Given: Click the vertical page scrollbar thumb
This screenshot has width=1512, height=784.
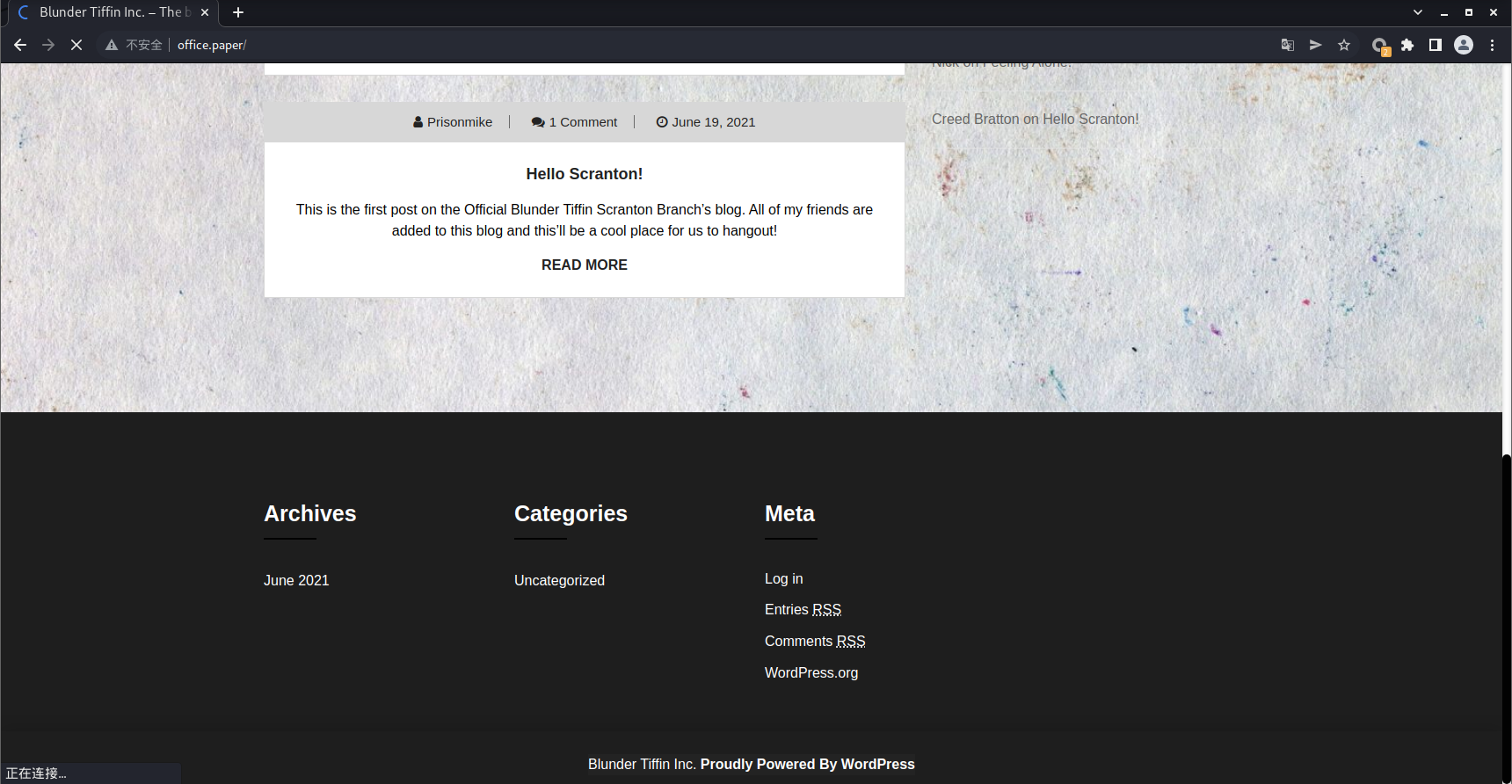Looking at the screenshot, I should pyautogui.click(x=1507, y=618).
